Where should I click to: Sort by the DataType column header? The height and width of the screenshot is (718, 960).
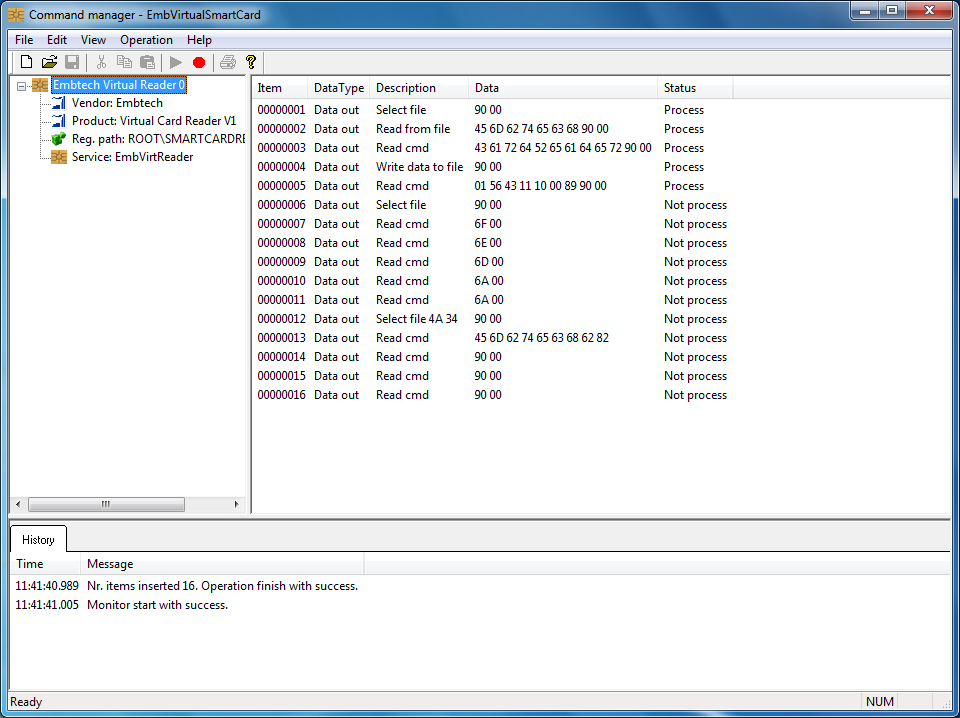(x=339, y=88)
